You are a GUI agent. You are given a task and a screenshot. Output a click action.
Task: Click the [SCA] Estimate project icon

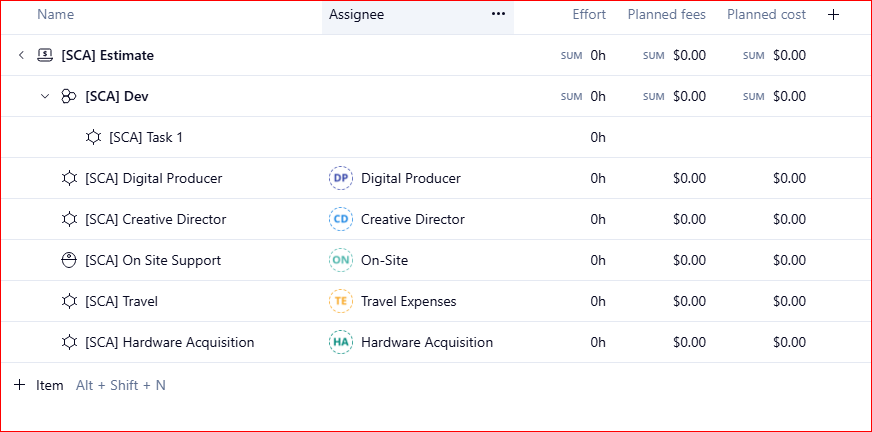(x=45, y=55)
